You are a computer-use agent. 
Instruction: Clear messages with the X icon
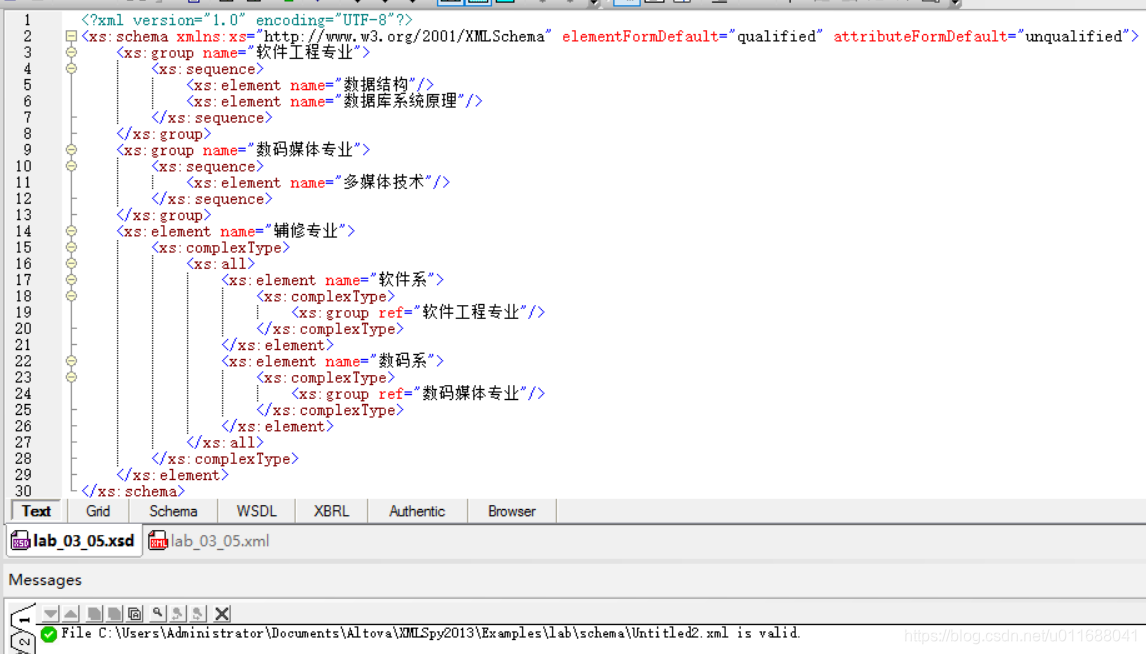click(222, 614)
